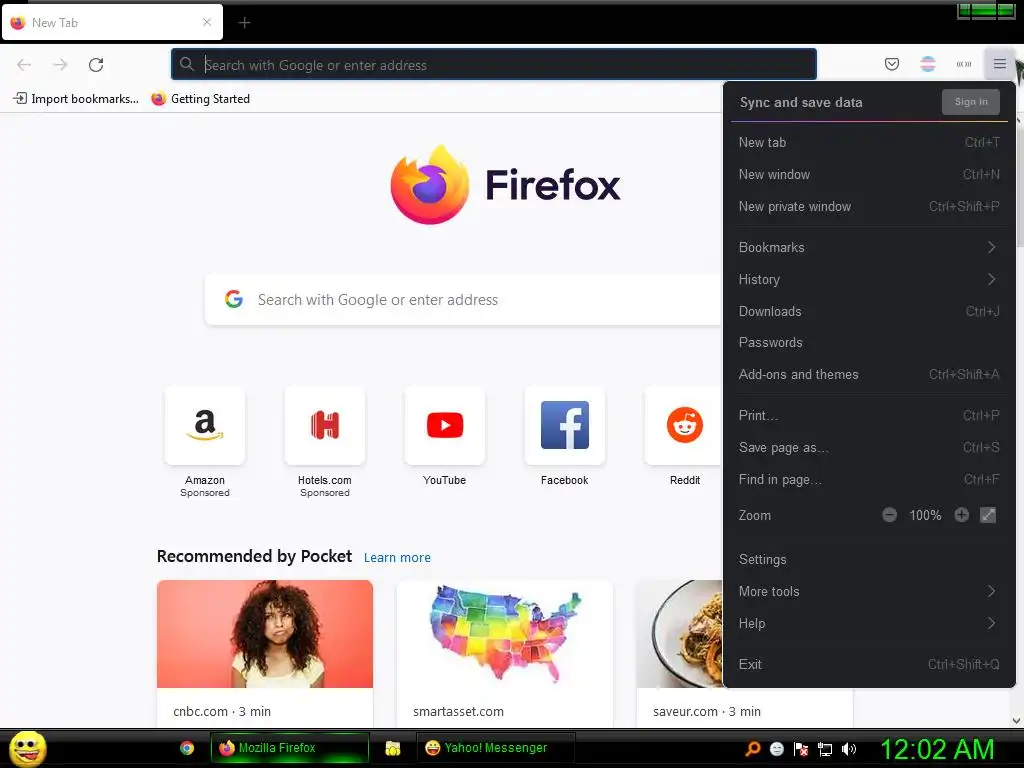This screenshot has height=768, width=1024.
Task: Click the 12:02 AM taskbar clock
Action: pos(937,749)
